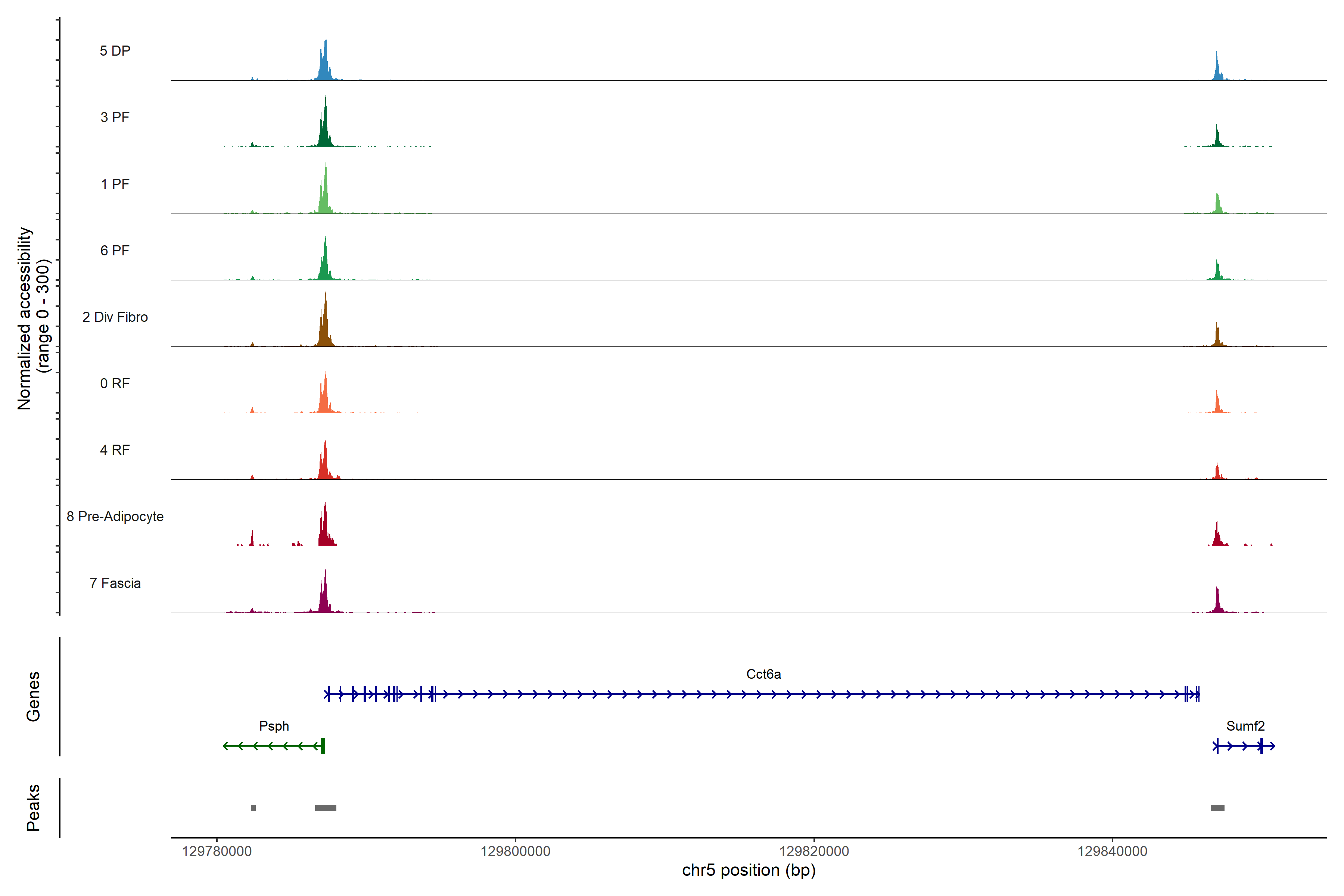Click the chr5 position (bp) axis title

pos(749,870)
